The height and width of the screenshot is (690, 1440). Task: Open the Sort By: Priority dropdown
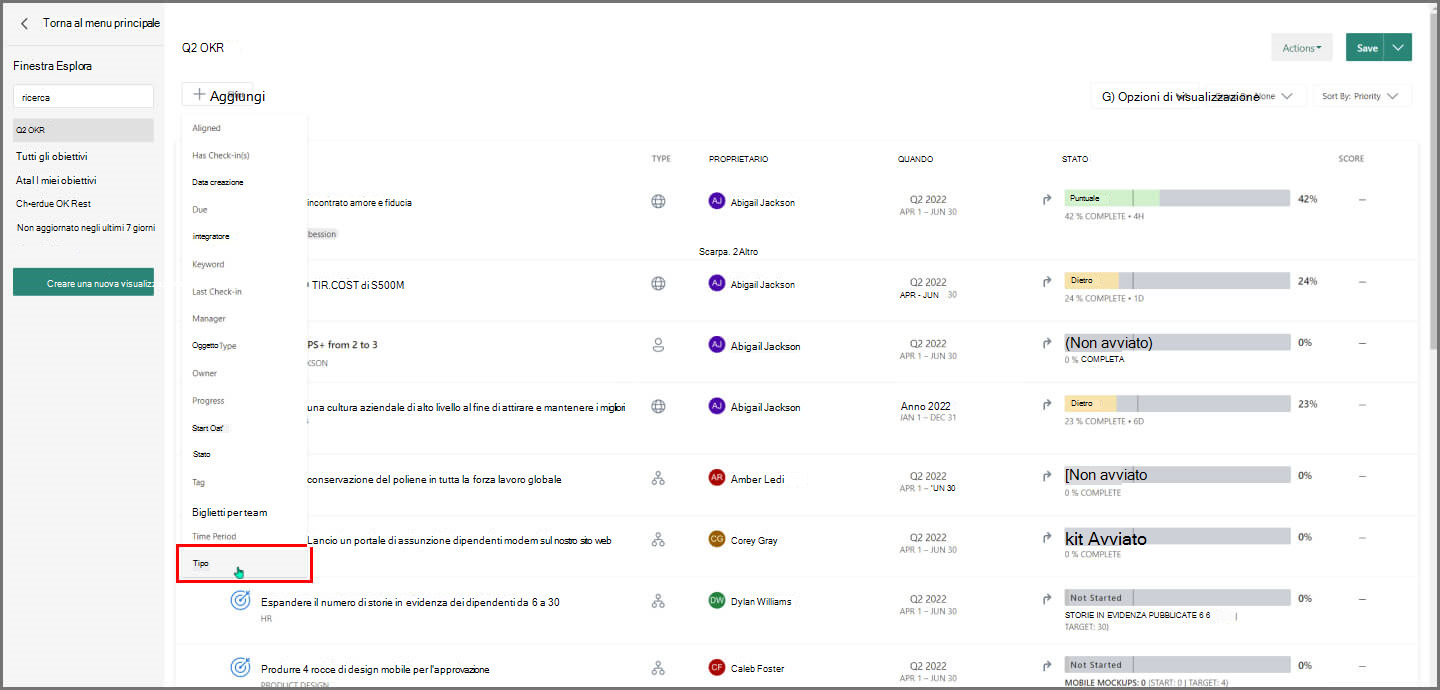coord(1361,96)
